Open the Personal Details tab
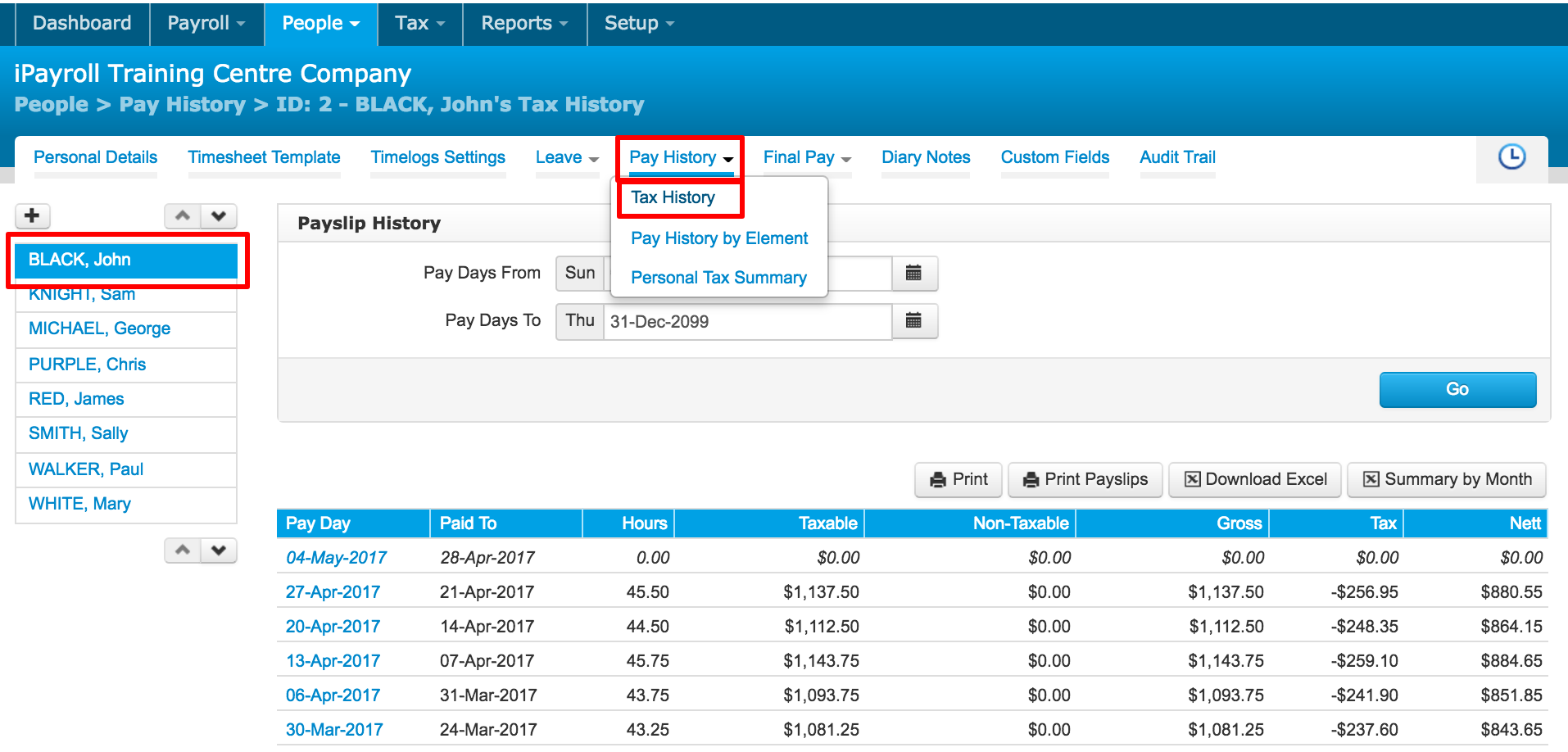The height and width of the screenshot is (752, 1568). pyautogui.click(x=95, y=157)
